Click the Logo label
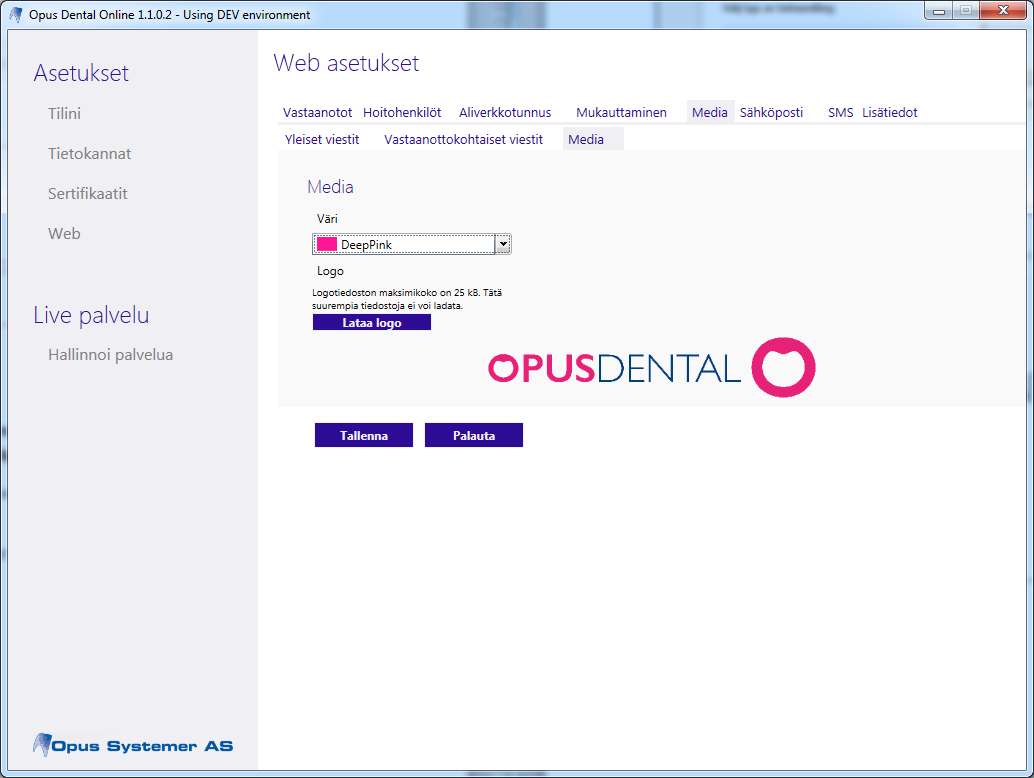 pyautogui.click(x=330, y=271)
